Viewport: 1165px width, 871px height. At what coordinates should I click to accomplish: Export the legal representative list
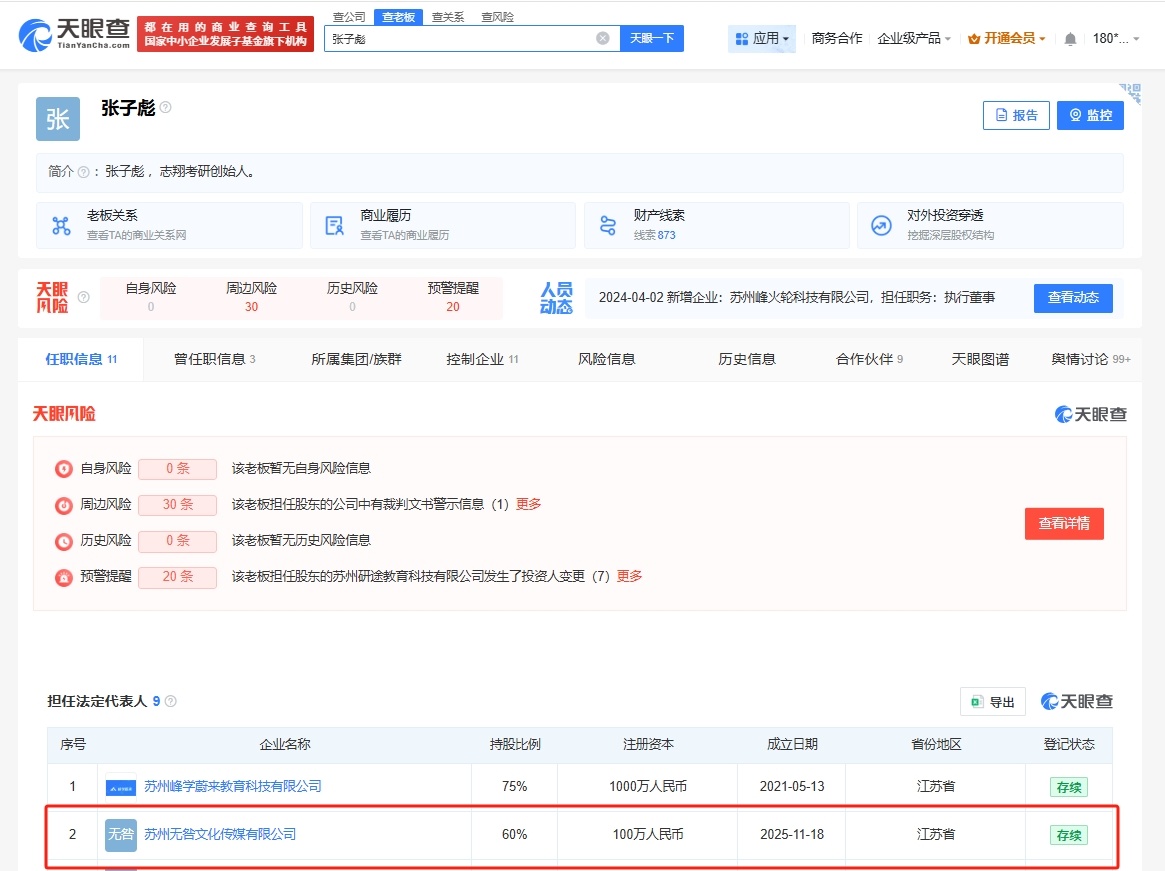992,702
